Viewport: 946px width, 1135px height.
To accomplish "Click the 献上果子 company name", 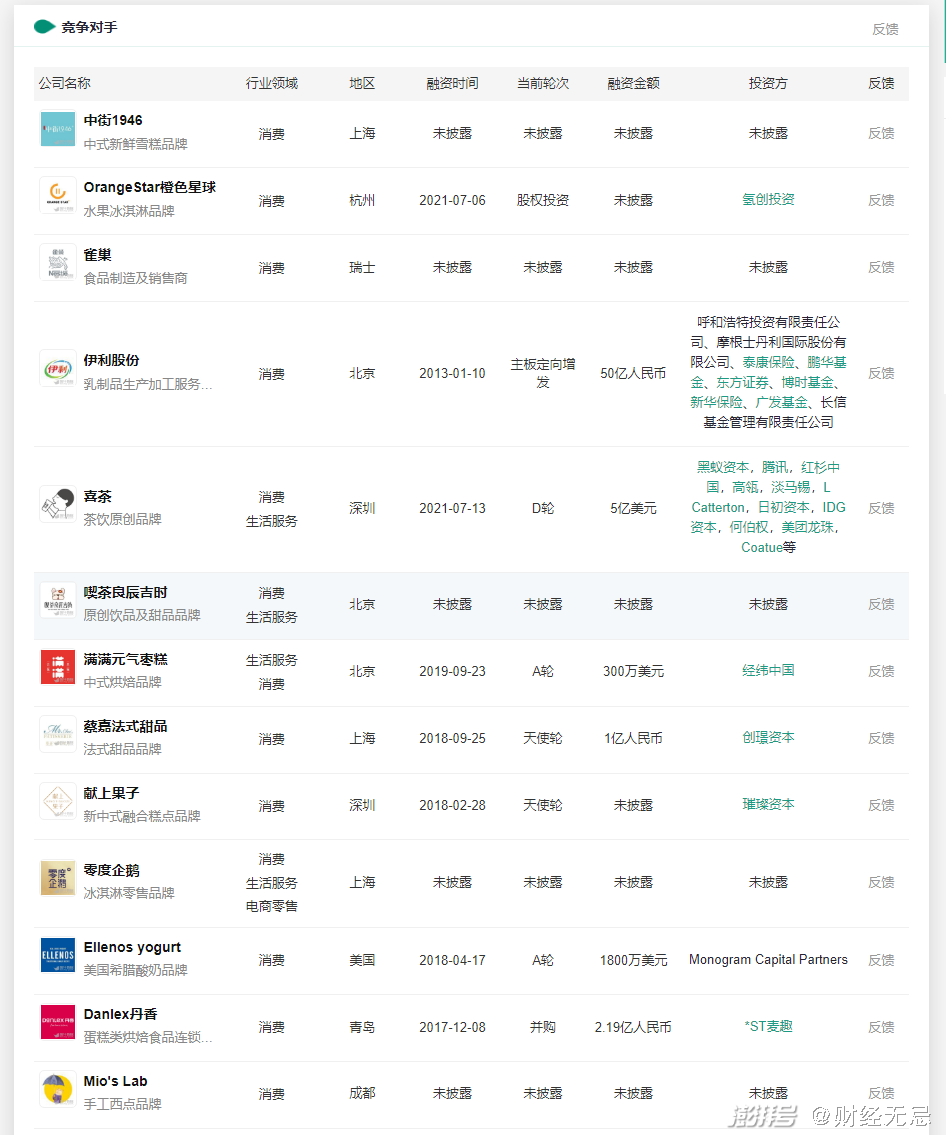I will (112, 793).
